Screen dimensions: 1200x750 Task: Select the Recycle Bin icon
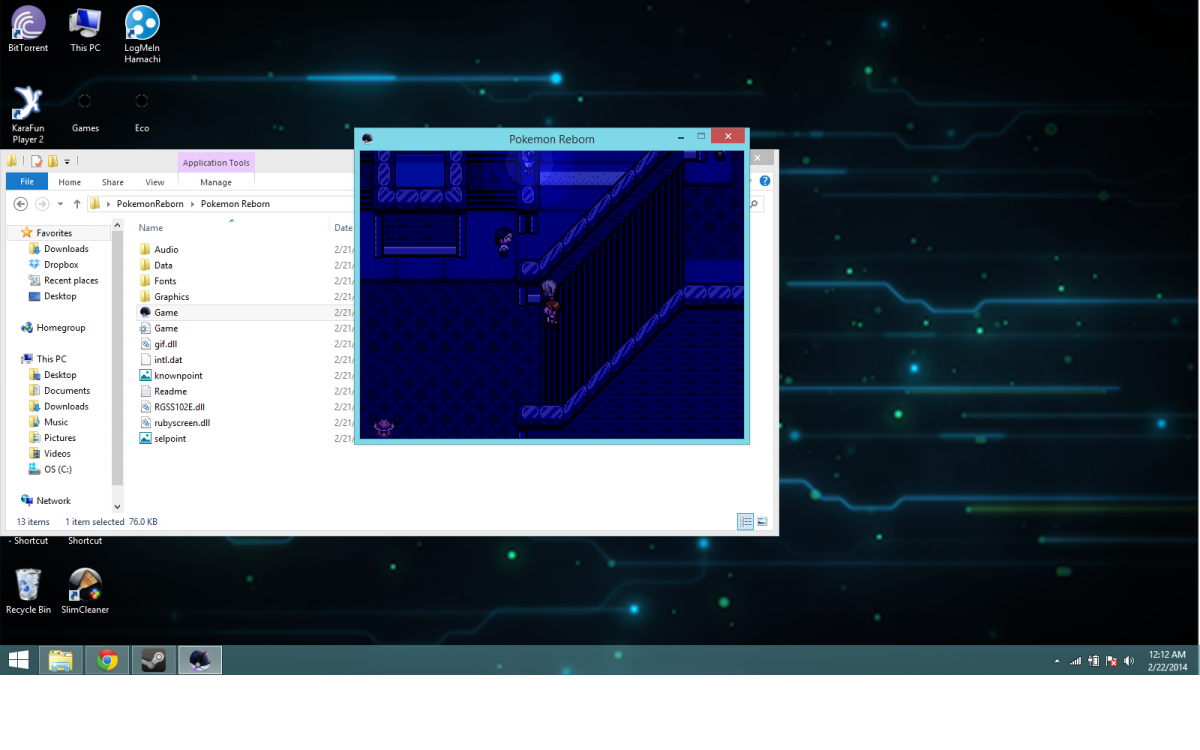28,591
